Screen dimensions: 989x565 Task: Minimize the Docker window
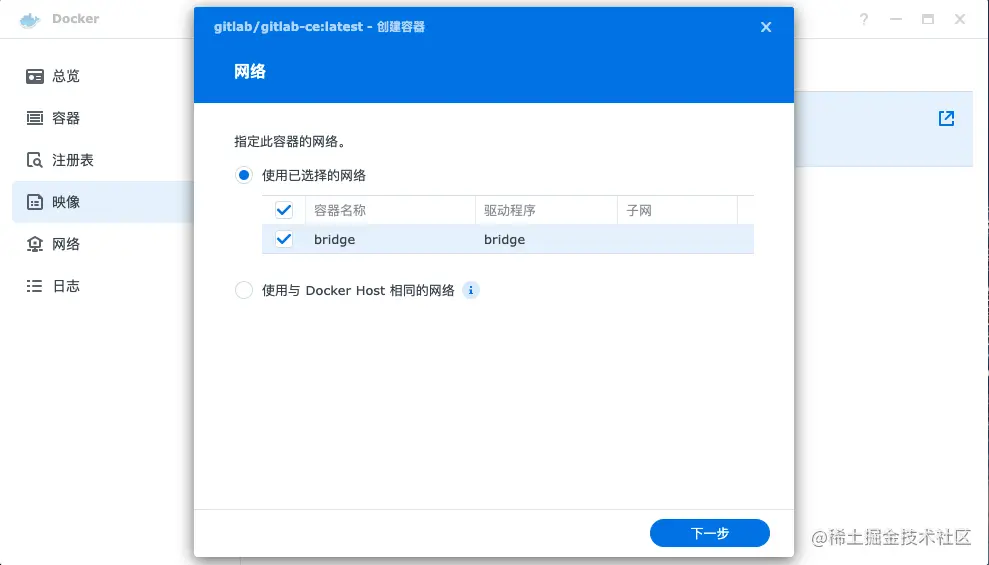[896, 20]
